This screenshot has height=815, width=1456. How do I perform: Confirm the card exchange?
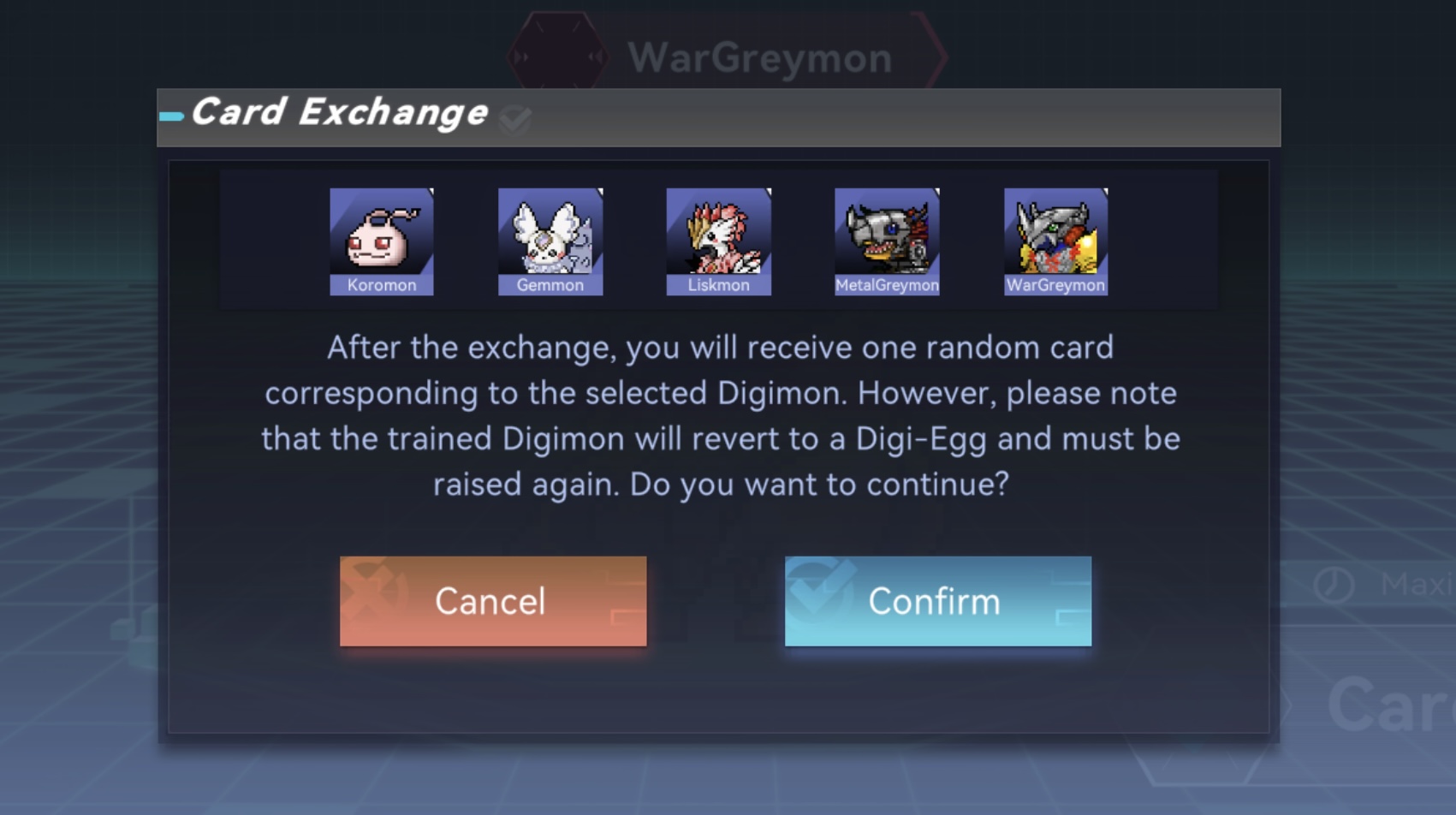pyautogui.click(x=938, y=601)
